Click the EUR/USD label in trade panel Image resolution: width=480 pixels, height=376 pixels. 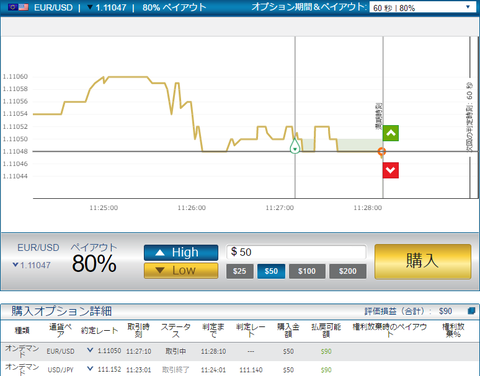(38, 248)
